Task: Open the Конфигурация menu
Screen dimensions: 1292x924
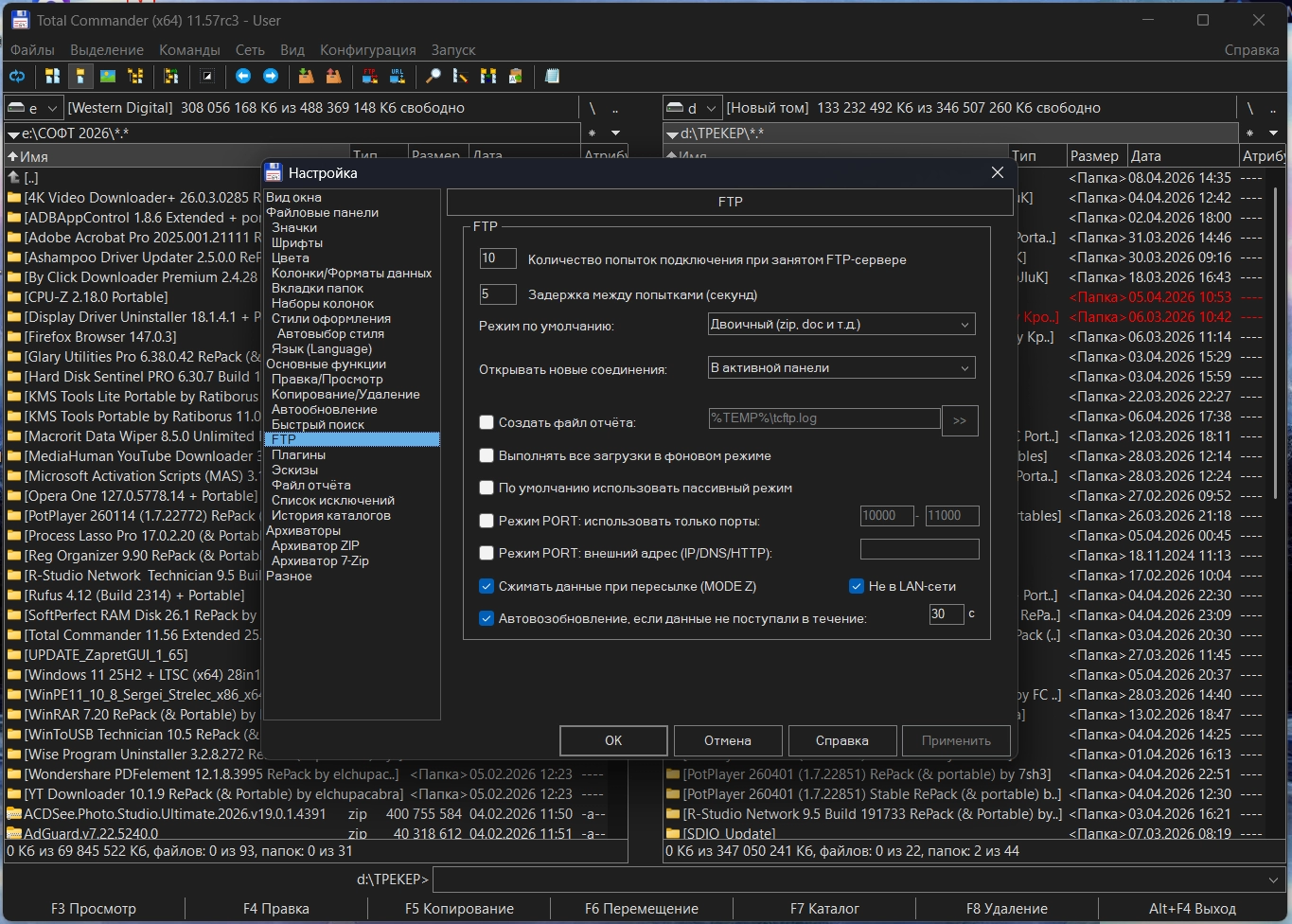Action: (x=367, y=49)
